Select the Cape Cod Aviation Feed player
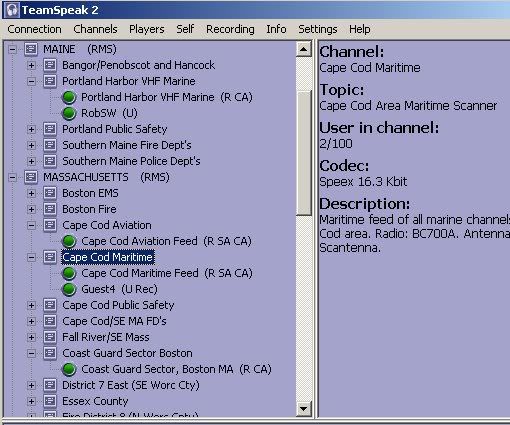 click(x=166, y=241)
